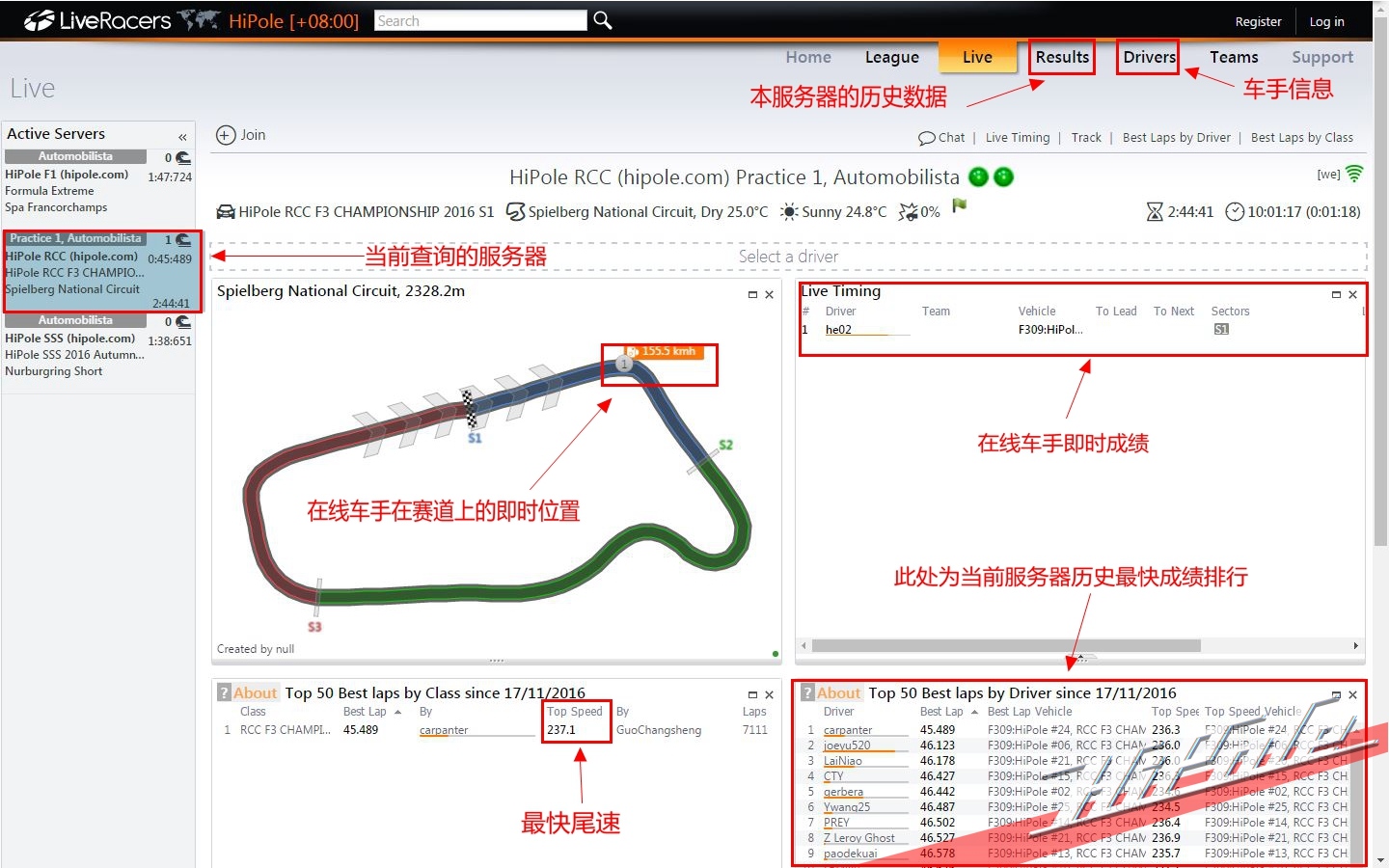Sort Class table by Best Lap column
Image resolution: width=1389 pixels, height=868 pixels.
pos(365,712)
